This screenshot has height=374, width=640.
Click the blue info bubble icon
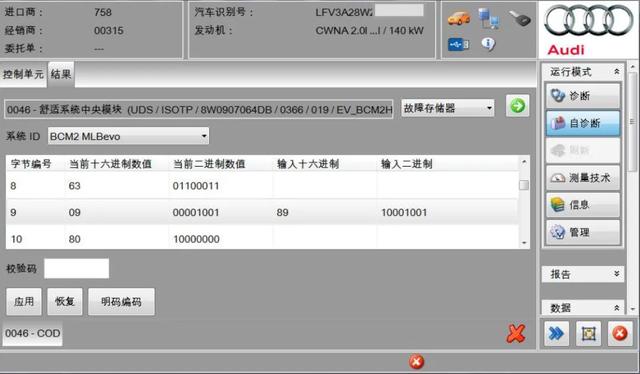[488, 44]
